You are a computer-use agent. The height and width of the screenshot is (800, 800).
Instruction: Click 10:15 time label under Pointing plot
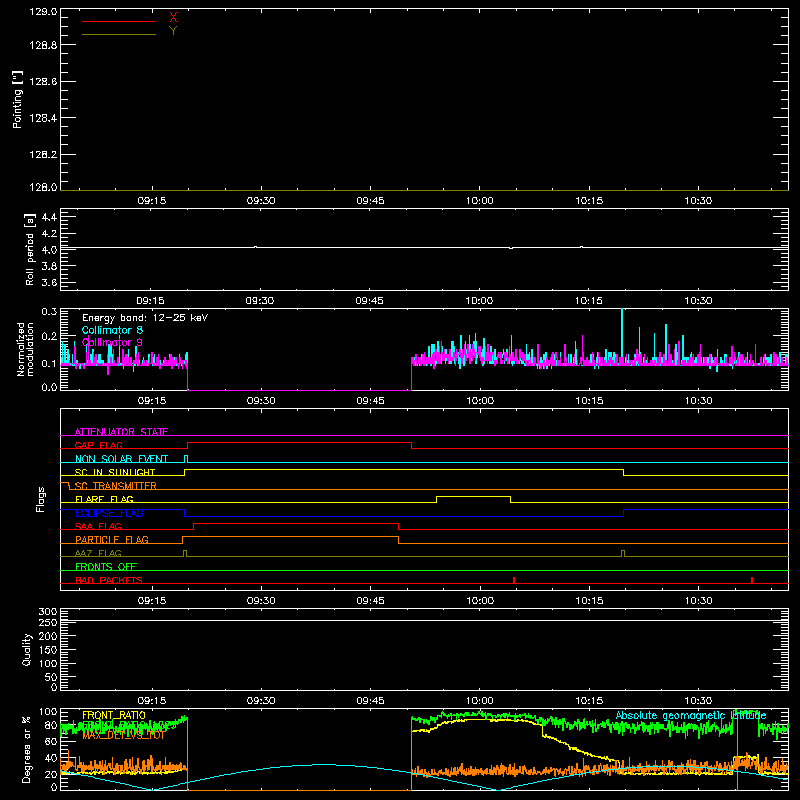589,201
